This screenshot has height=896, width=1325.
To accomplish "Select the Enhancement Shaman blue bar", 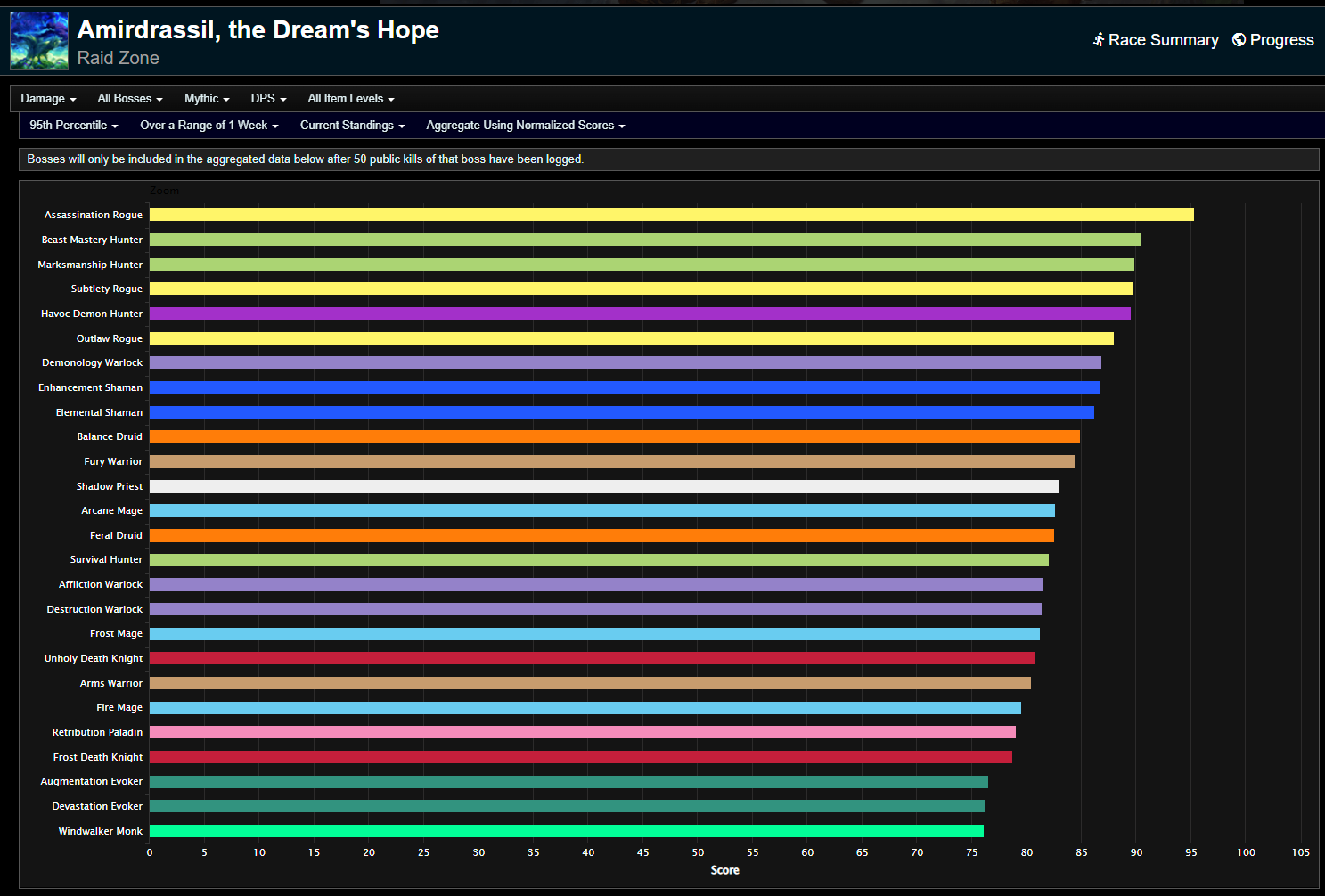I will [x=625, y=387].
